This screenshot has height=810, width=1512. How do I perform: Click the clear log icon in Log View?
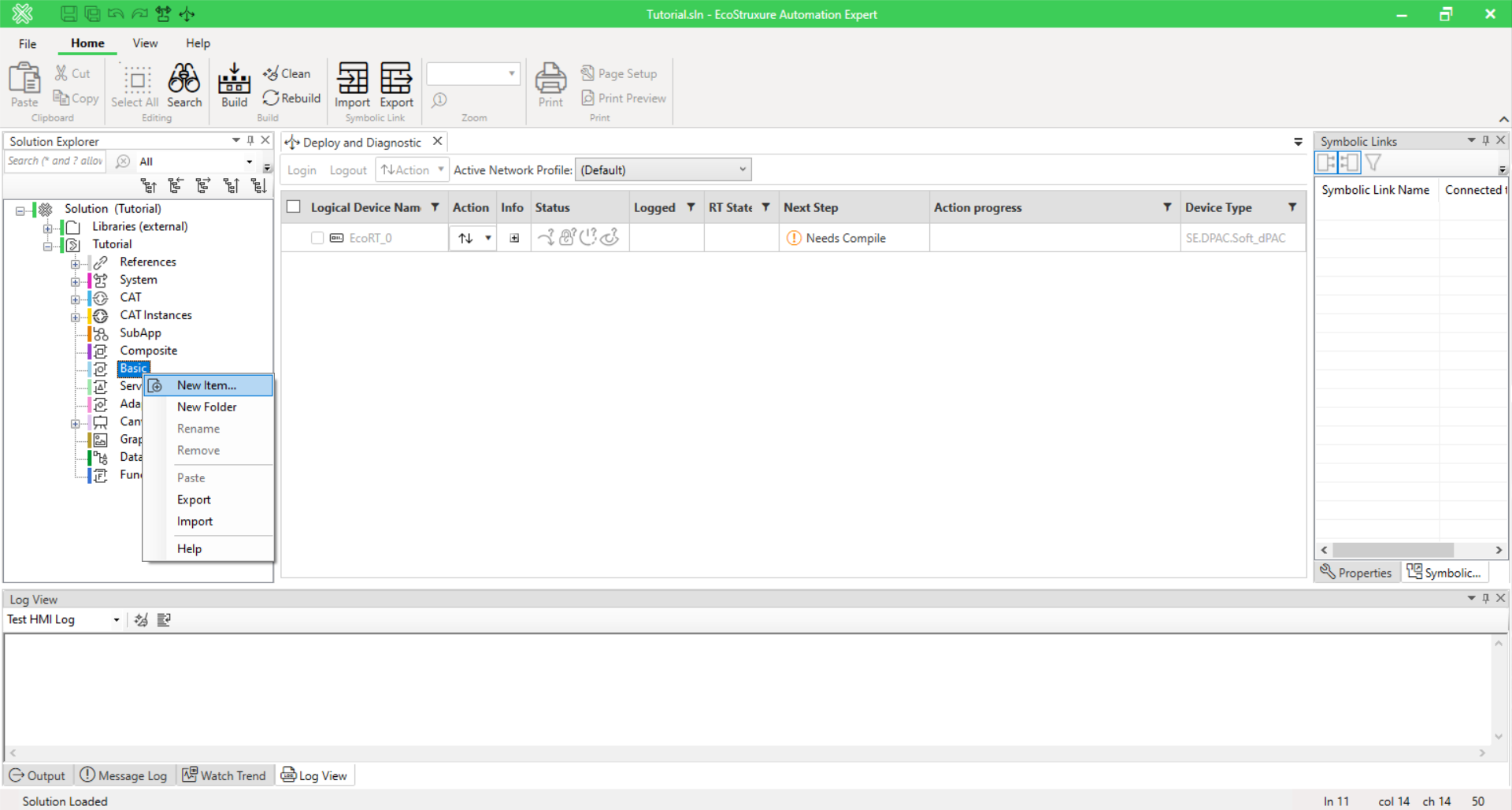[x=141, y=620]
